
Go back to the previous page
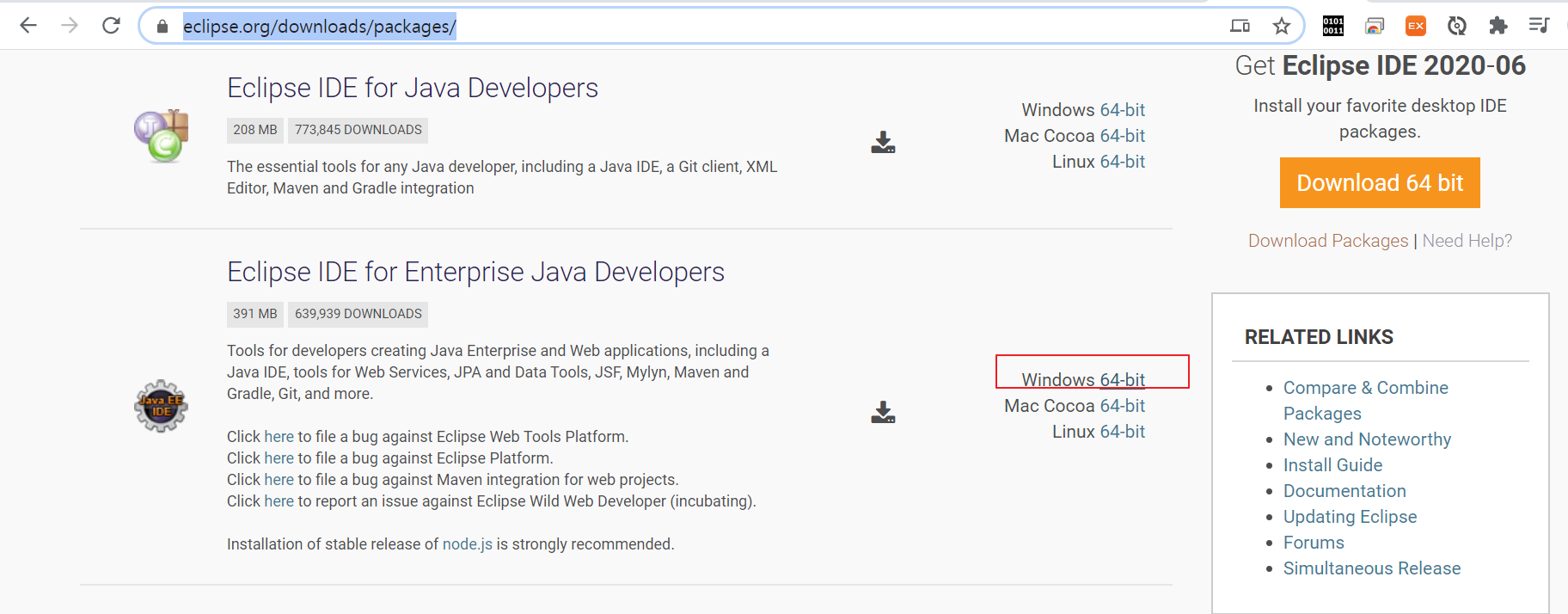pos(28,26)
